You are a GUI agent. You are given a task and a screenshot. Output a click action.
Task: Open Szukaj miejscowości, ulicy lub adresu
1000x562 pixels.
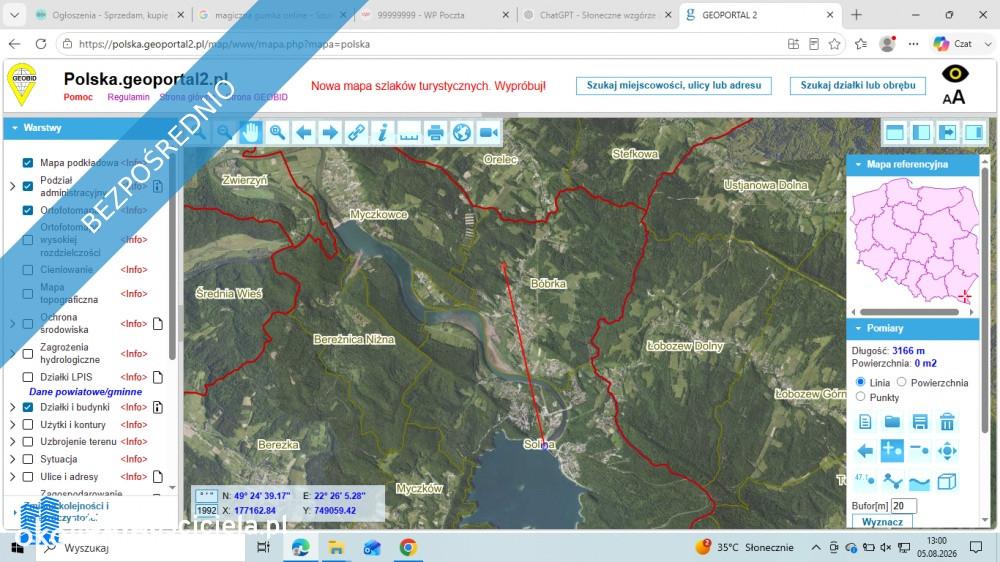click(673, 85)
